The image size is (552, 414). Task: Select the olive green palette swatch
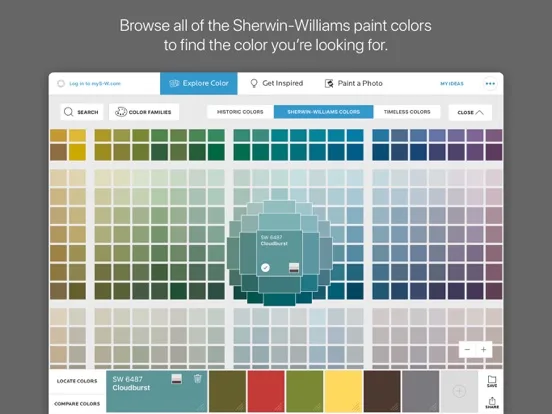pyautogui.click(x=305, y=391)
